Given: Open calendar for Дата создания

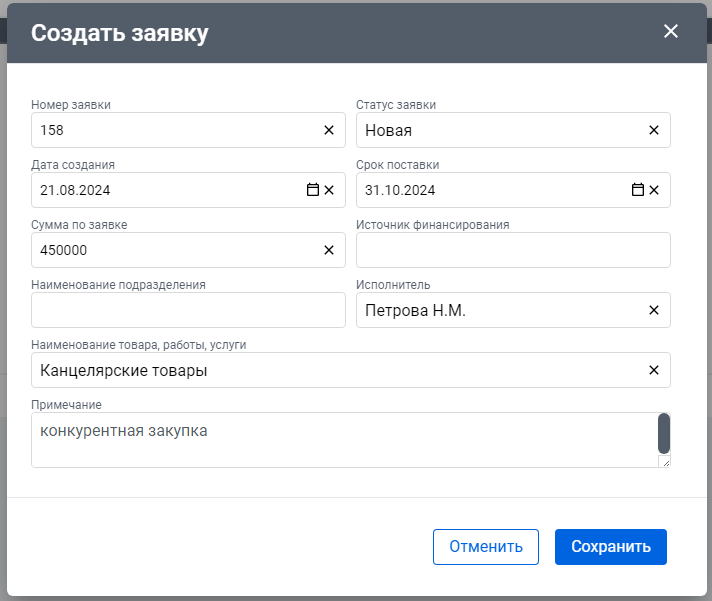Looking at the screenshot, I should click(x=312, y=190).
